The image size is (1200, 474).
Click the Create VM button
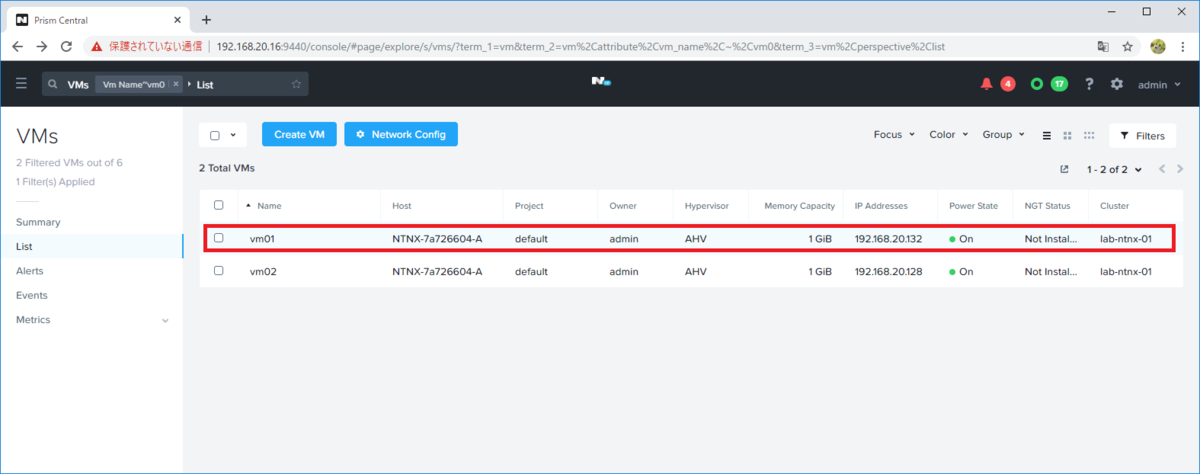pyautogui.click(x=299, y=135)
